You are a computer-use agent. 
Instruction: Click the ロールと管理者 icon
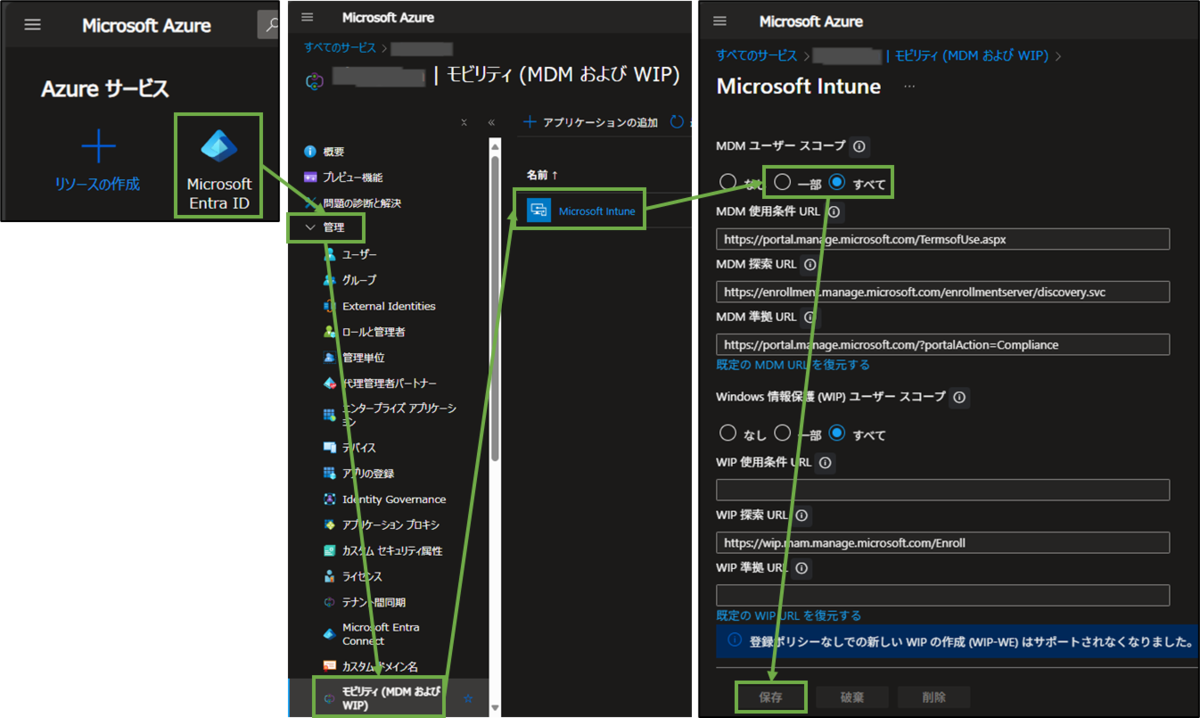(330, 331)
